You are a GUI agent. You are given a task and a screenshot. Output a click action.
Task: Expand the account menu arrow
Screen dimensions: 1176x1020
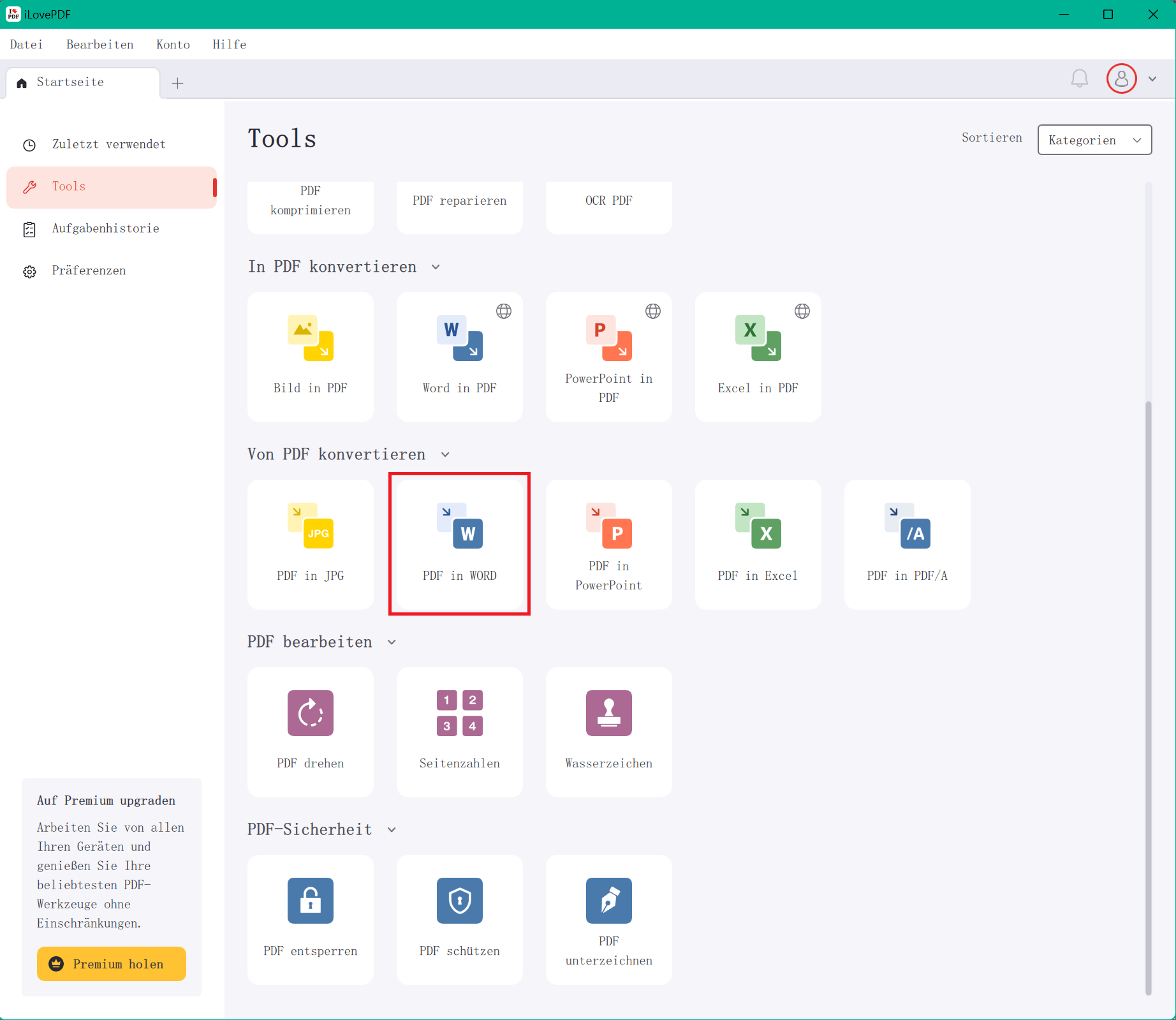[x=1152, y=79]
